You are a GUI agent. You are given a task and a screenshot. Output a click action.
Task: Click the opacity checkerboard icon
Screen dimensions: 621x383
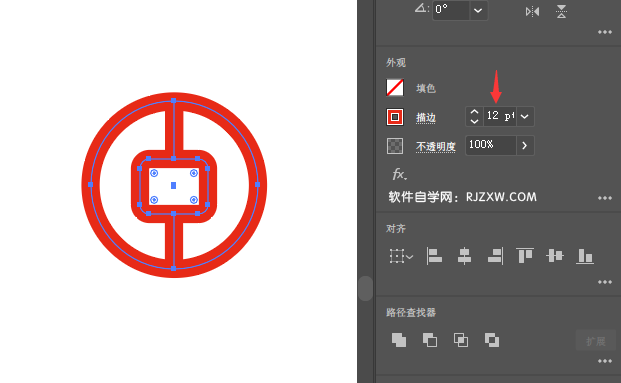tap(395, 146)
